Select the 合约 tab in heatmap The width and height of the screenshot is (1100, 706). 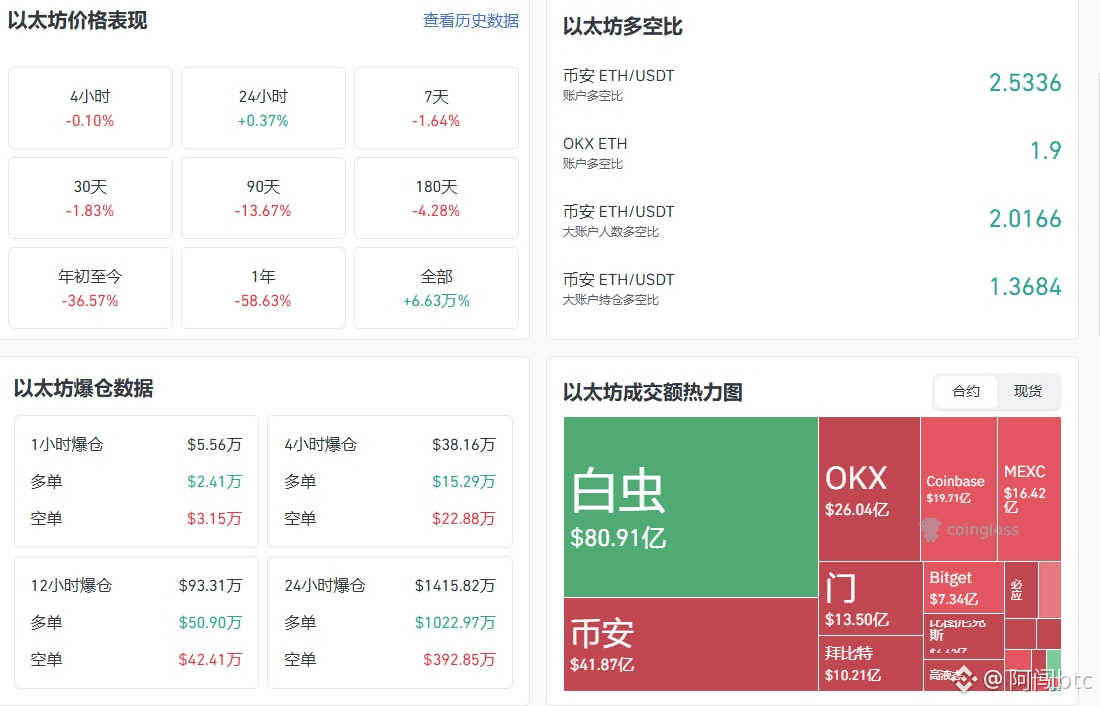[966, 392]
